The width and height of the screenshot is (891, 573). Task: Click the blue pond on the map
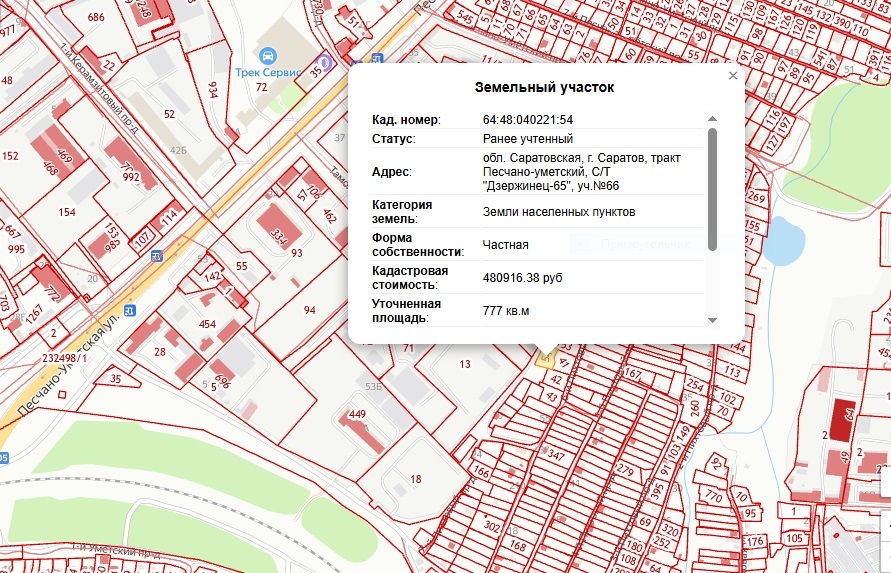click(787, 239)
